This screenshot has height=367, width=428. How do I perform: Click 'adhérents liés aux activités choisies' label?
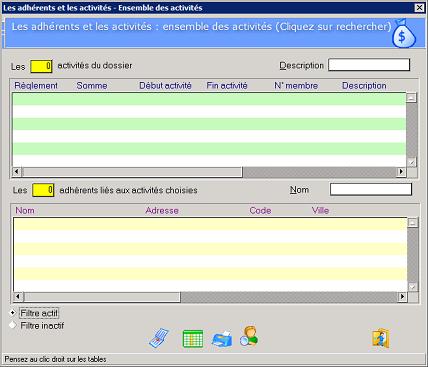128,190
